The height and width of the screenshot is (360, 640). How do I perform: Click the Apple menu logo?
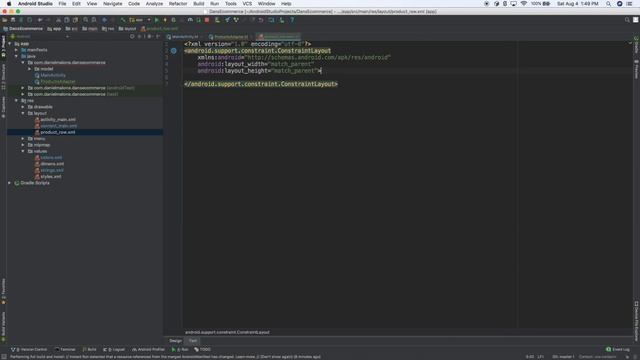tap(9, 4)
